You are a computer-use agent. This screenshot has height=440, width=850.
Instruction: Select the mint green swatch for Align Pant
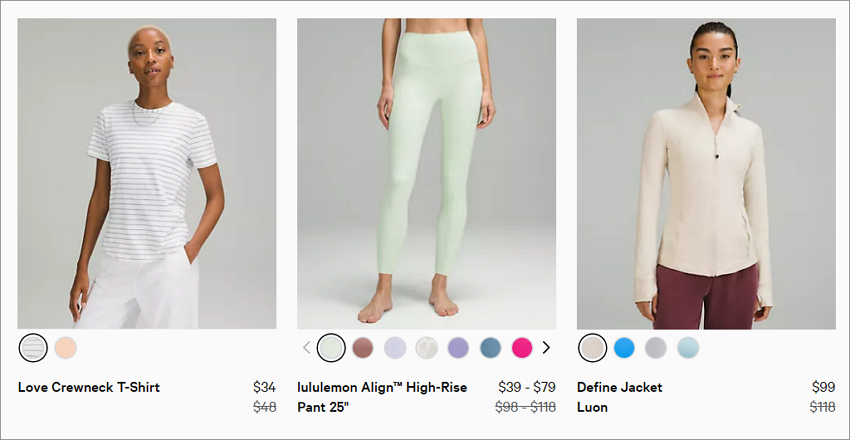[x=331, y=347]
